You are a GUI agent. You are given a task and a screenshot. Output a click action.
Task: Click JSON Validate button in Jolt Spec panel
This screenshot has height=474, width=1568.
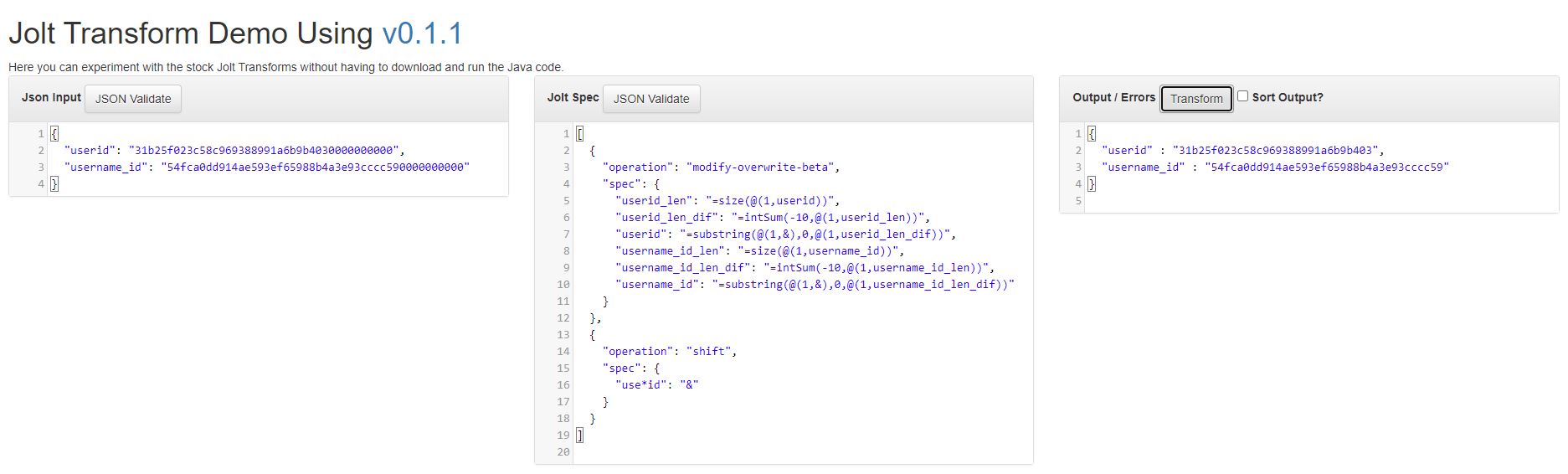coord(651,99)
